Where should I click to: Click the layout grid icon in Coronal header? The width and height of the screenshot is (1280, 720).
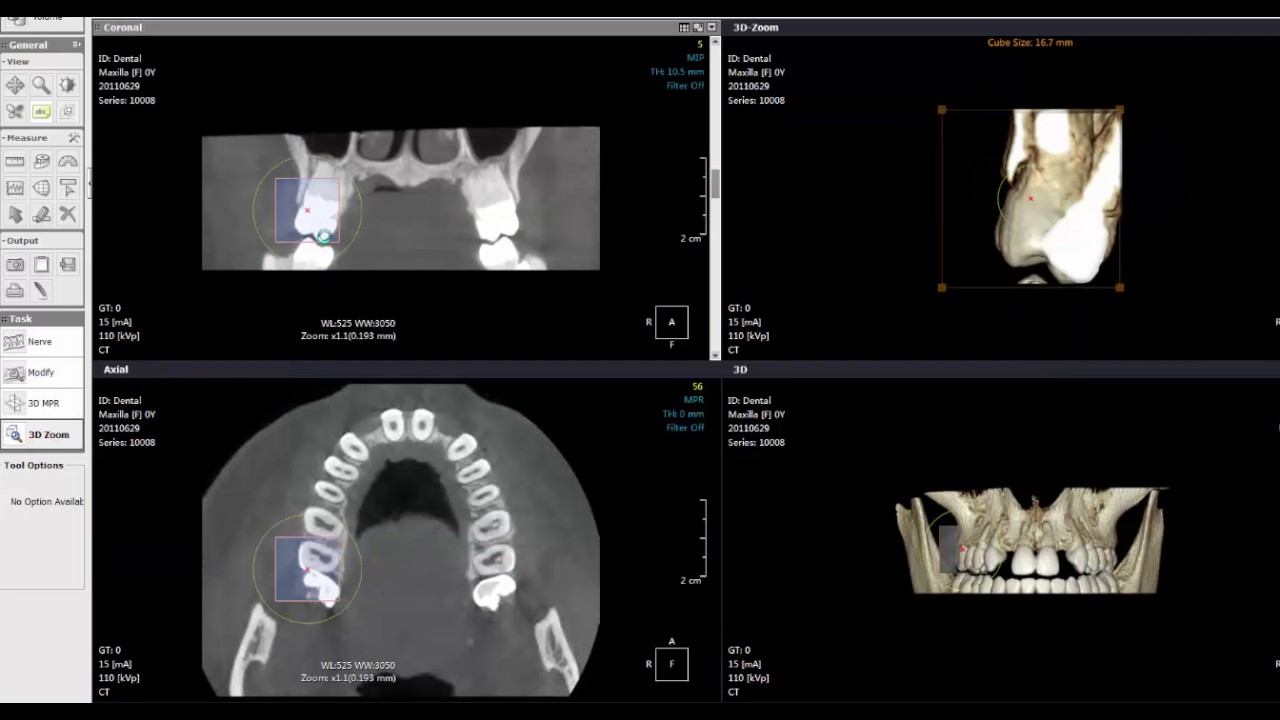tap(684, 27)
